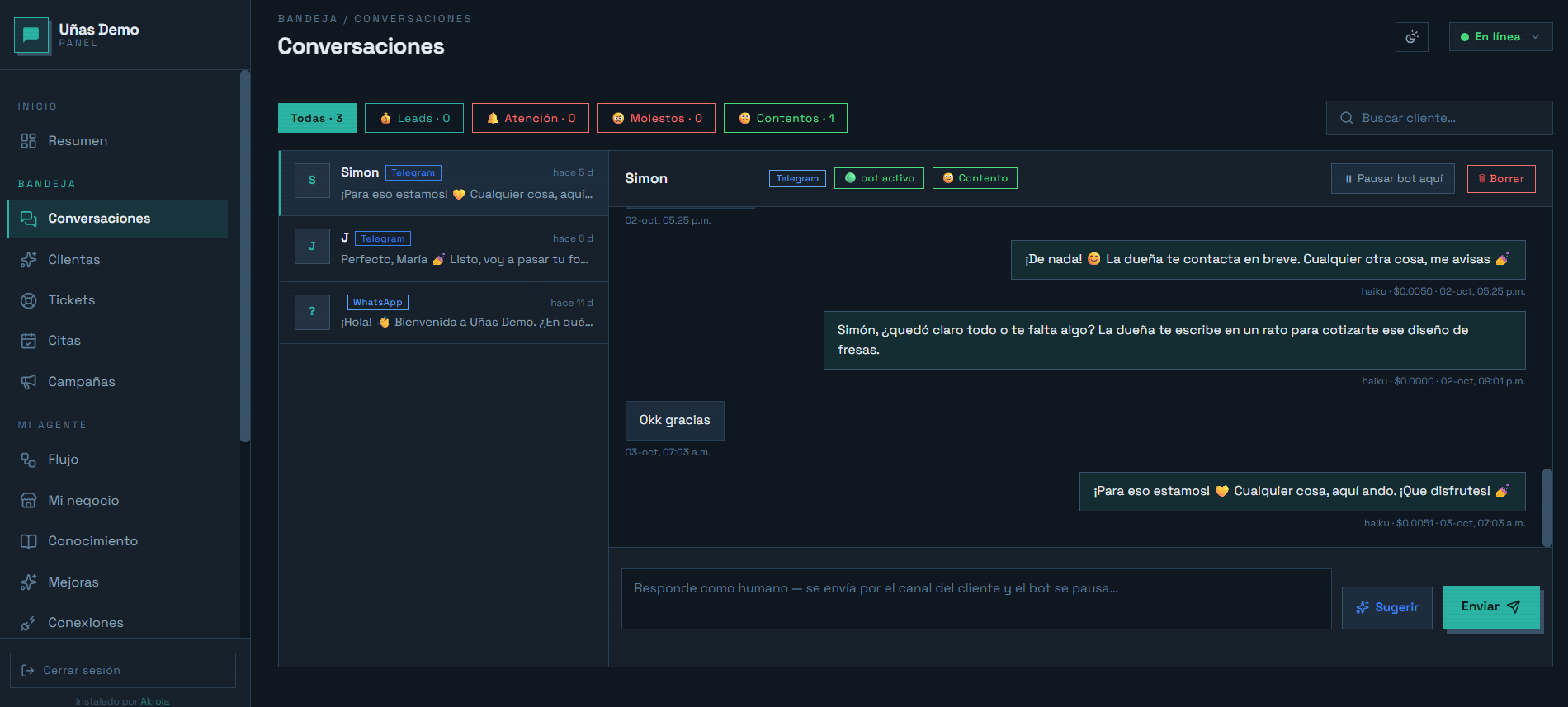The height and width of the screenshot is (707, 1568).
Task: Open Flujo in the sidebar
Action: point(118,460)
